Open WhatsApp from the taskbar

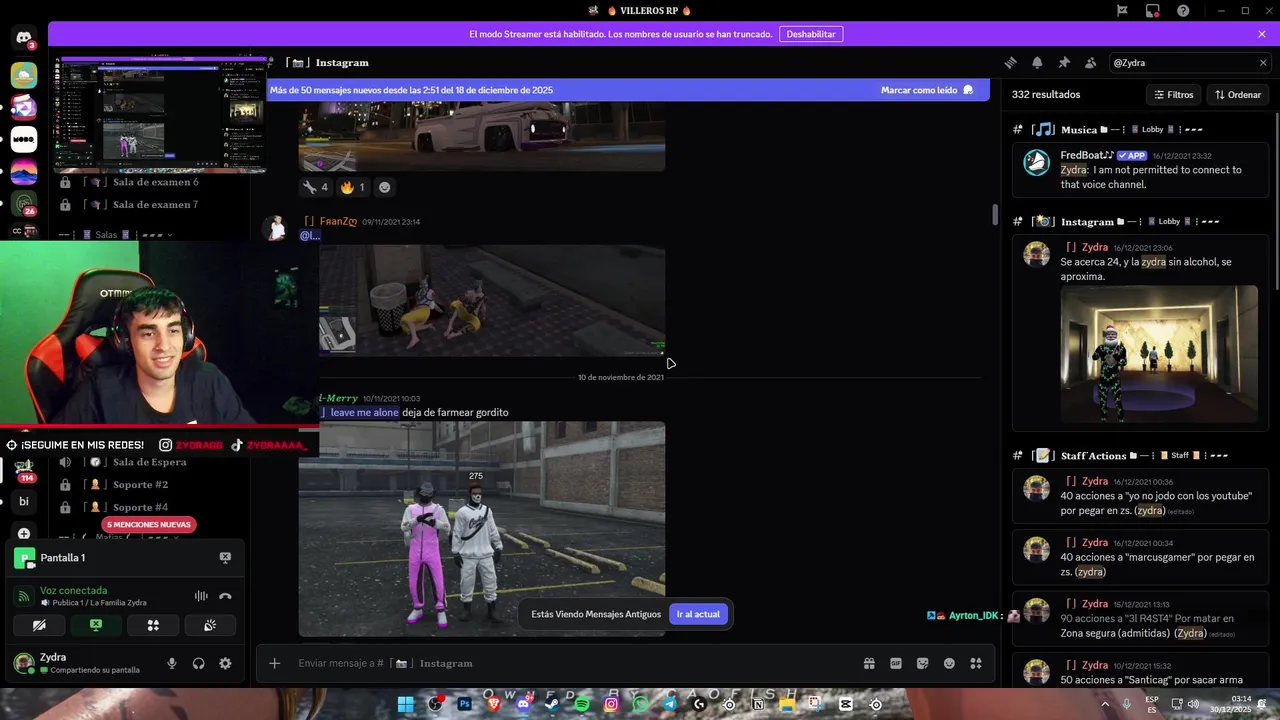640,704
